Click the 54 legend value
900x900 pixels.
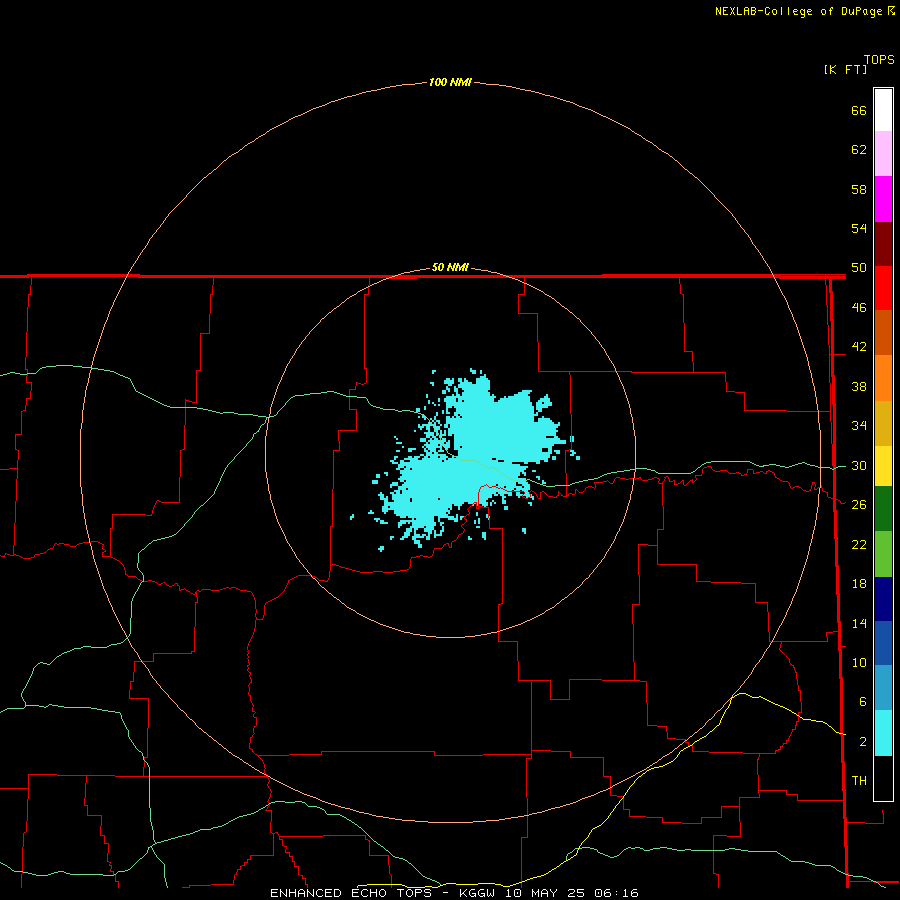point(859,228)
